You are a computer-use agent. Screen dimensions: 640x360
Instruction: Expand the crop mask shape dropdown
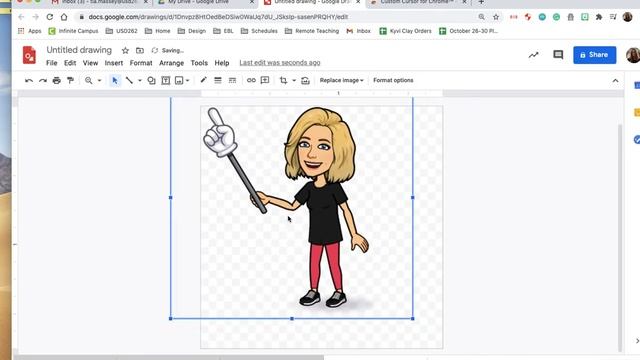[x=294, y=80]
